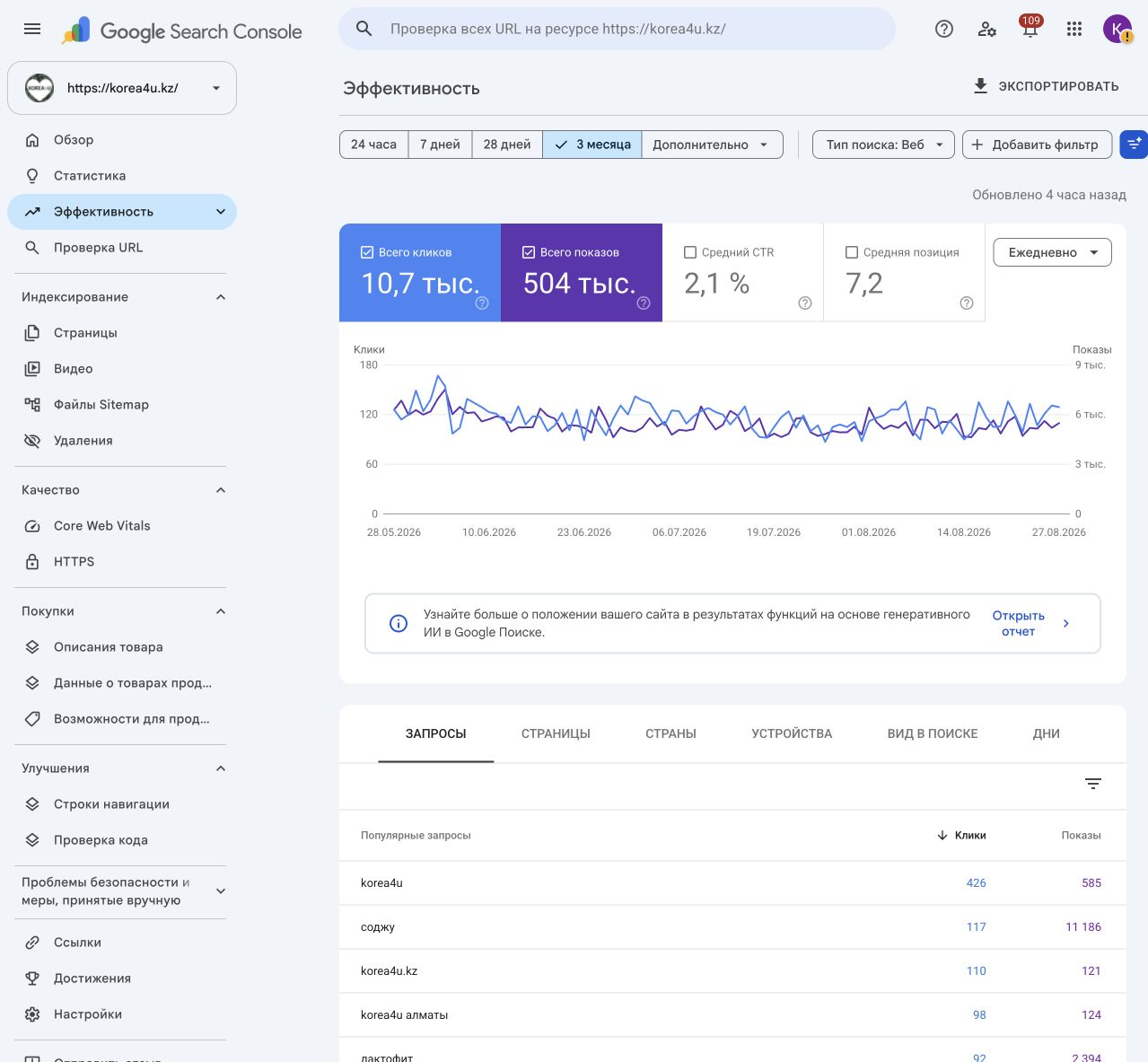Click help icon on Total impressions card
Screen dimensions: 1148x1062
pos(644,303)
